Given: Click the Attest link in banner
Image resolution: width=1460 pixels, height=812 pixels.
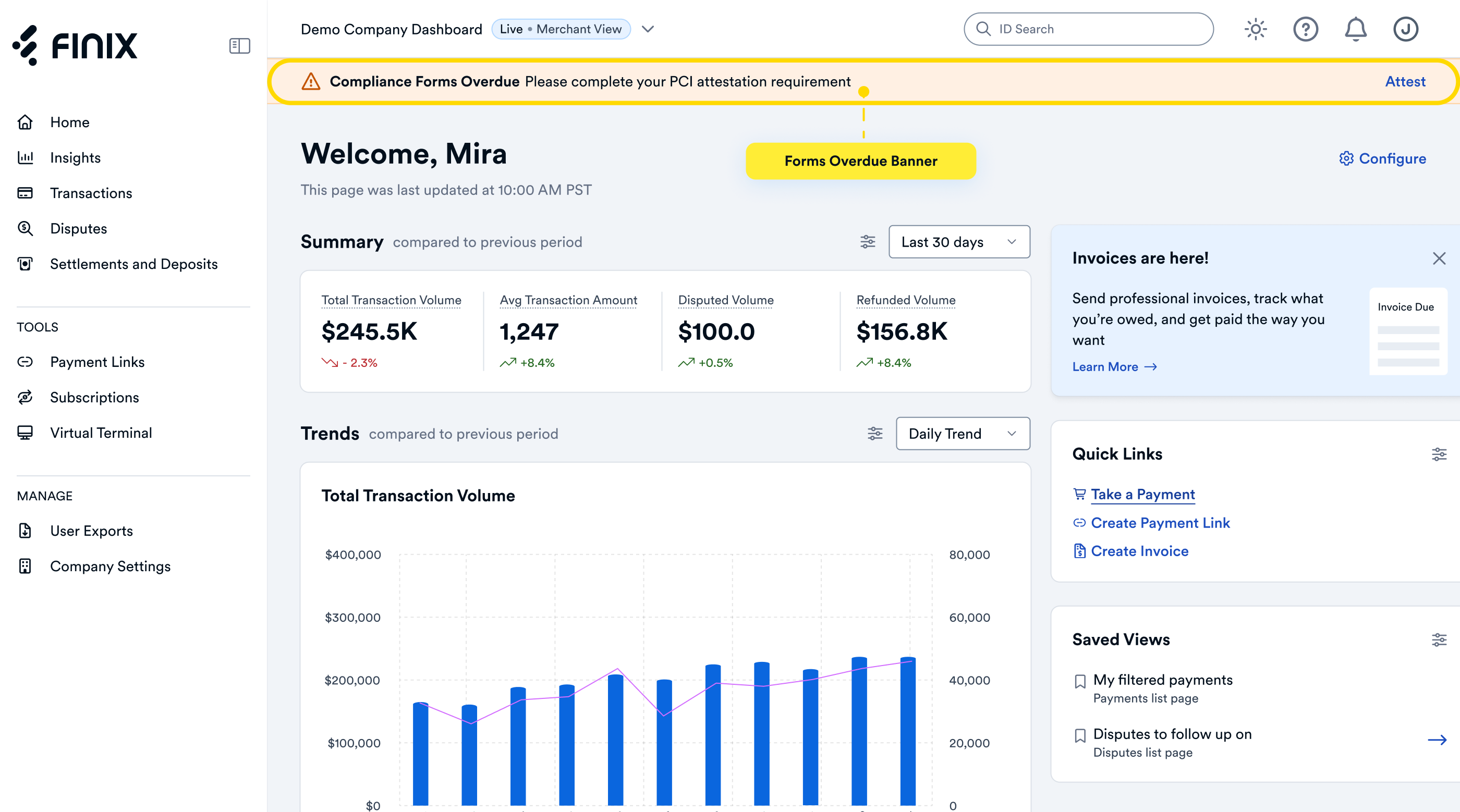Looking at the screenshot, I should (1404, 82).
